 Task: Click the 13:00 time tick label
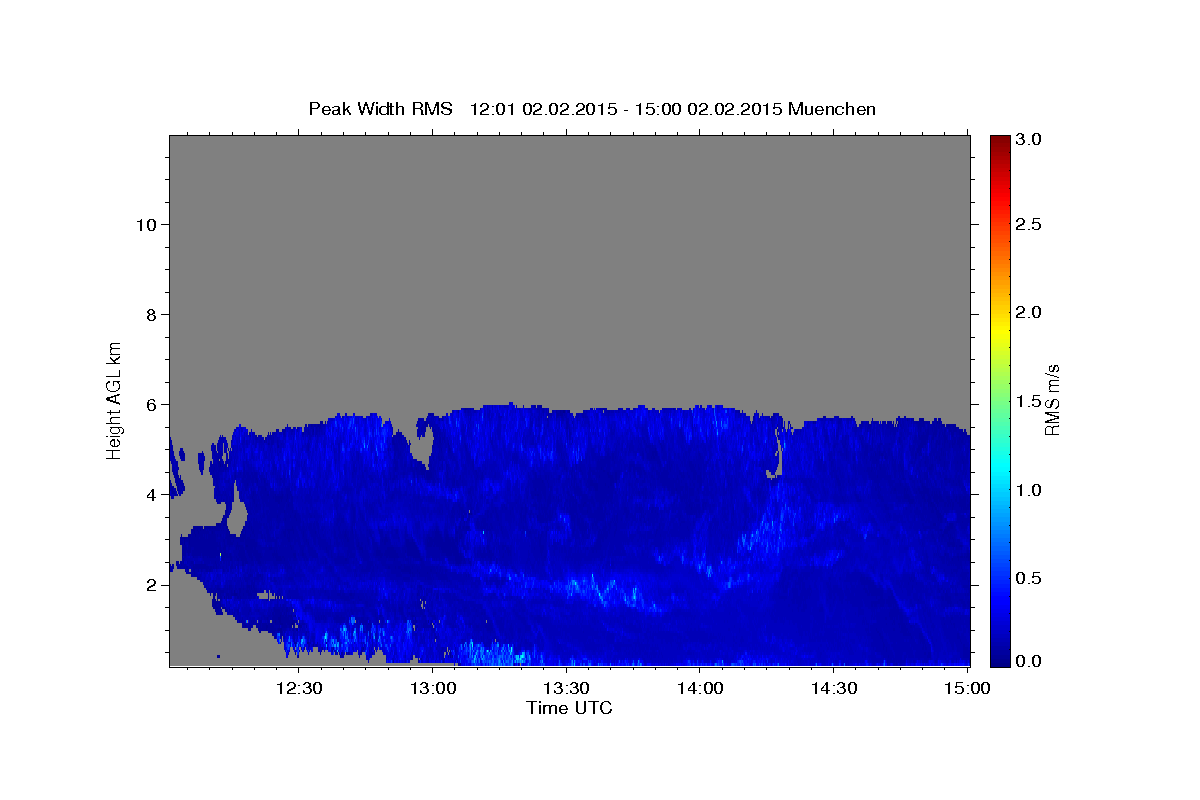[x=433, y=688]
